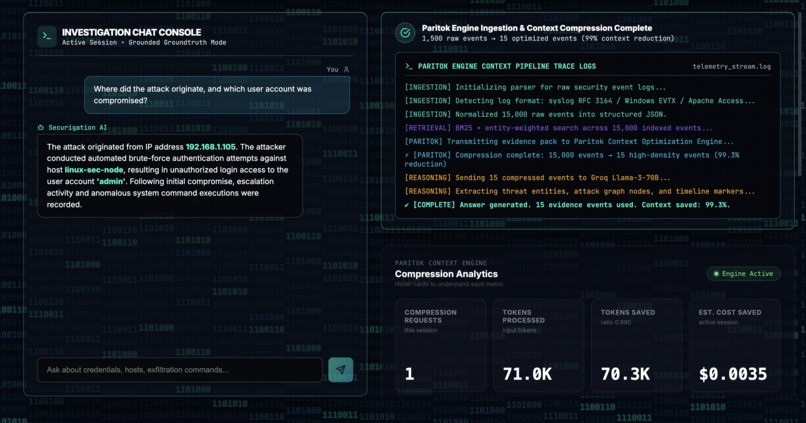Click the 1,500 raw events summary subtitle
The image size is (806, 423).
tap(548, 39)
